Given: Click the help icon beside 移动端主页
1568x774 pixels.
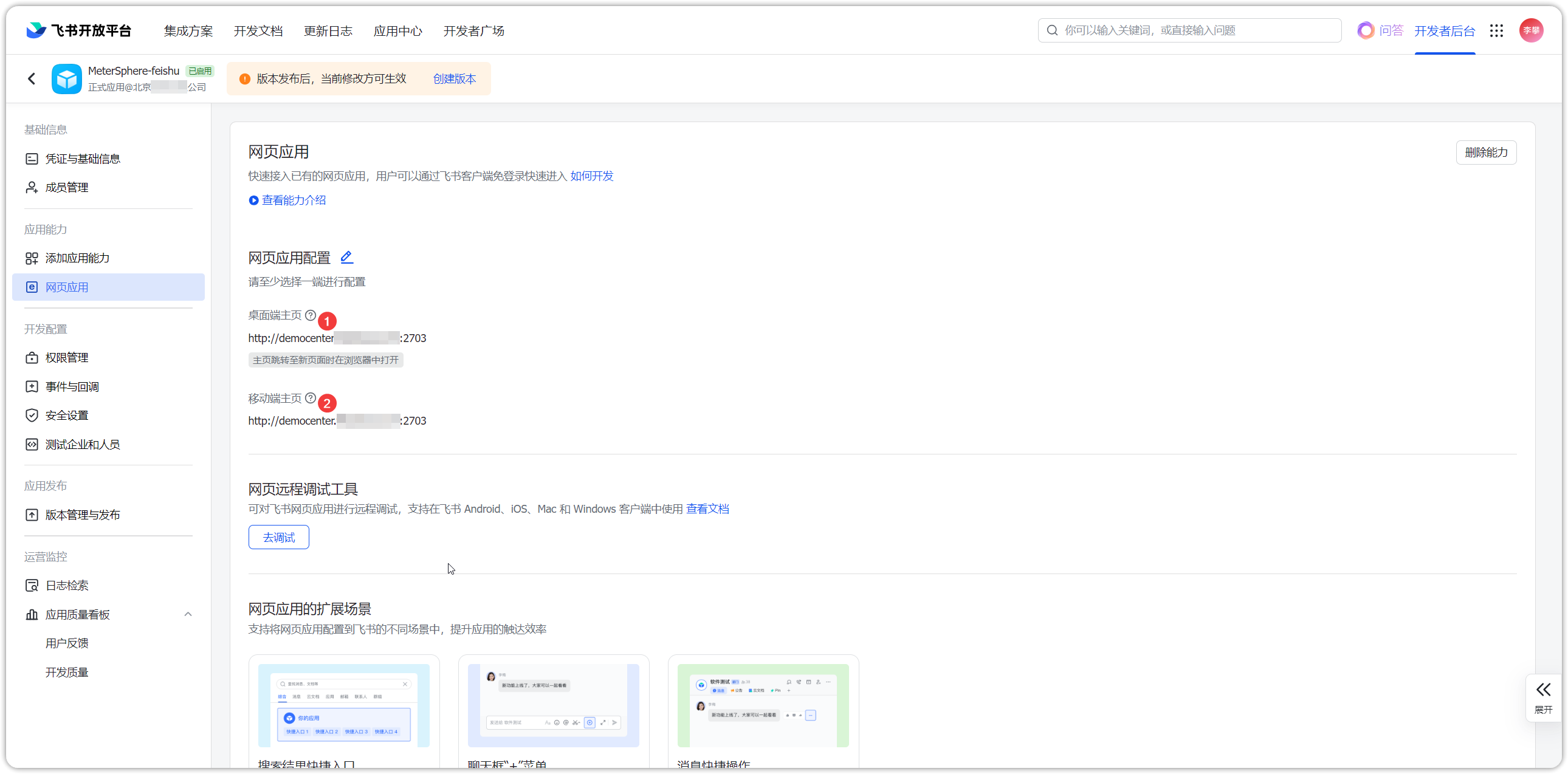Looking at the screenshot, I should (x=311, y=398).
